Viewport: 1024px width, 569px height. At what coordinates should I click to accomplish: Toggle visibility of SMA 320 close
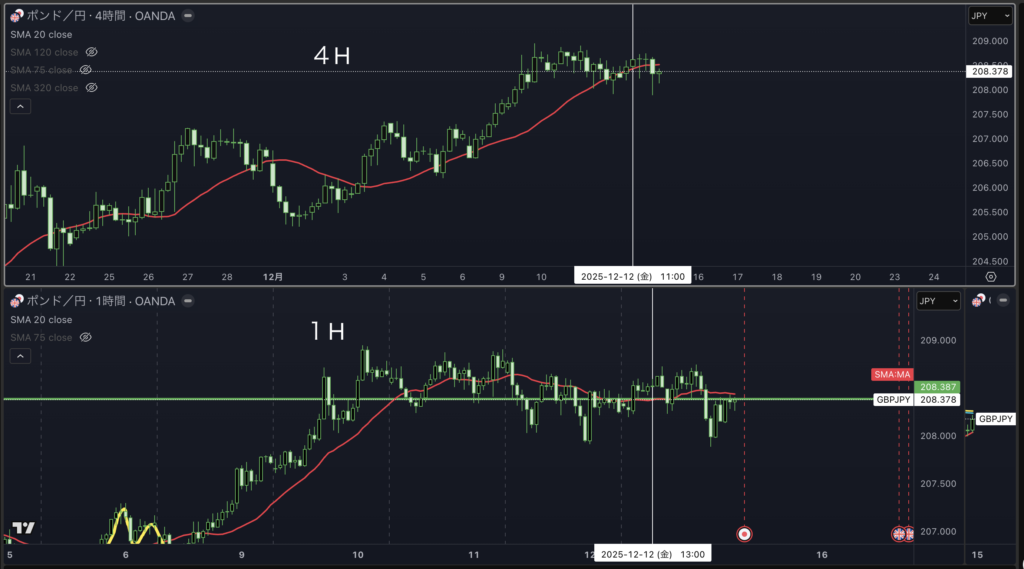click(91, 88)
